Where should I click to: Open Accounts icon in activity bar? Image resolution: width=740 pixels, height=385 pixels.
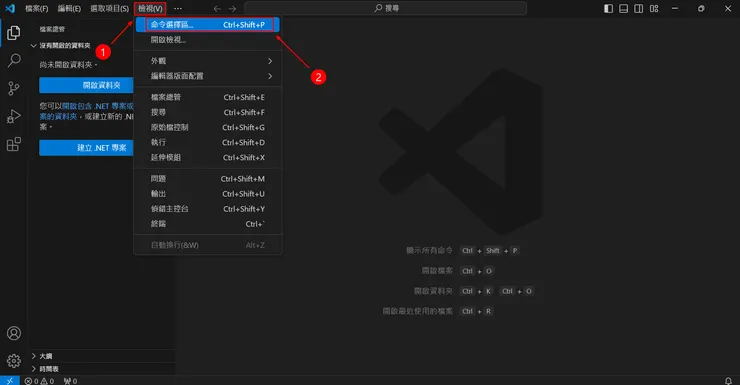14,333
